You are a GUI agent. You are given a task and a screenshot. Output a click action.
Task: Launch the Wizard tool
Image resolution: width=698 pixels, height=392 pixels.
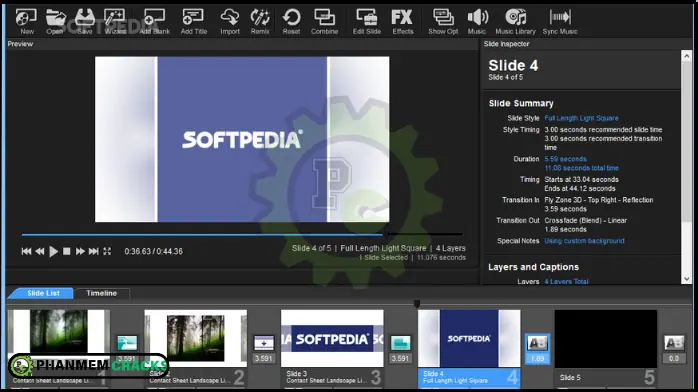(x=115, y=21)
